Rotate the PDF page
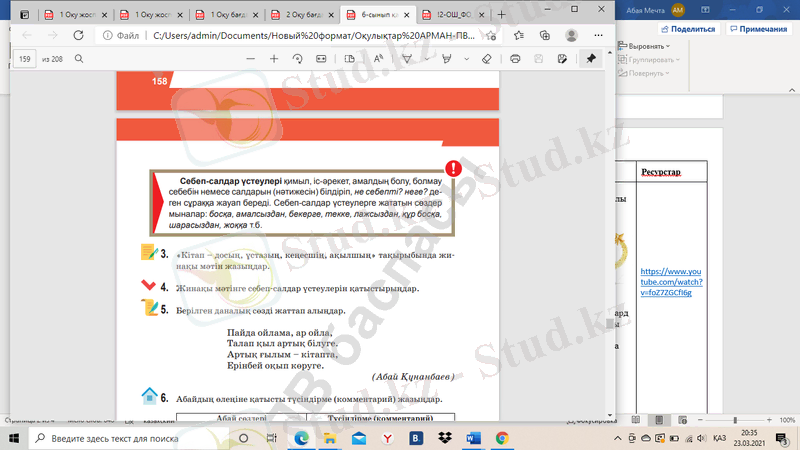The width and height of the screenshot is (800, 450). tap(298, 59)
